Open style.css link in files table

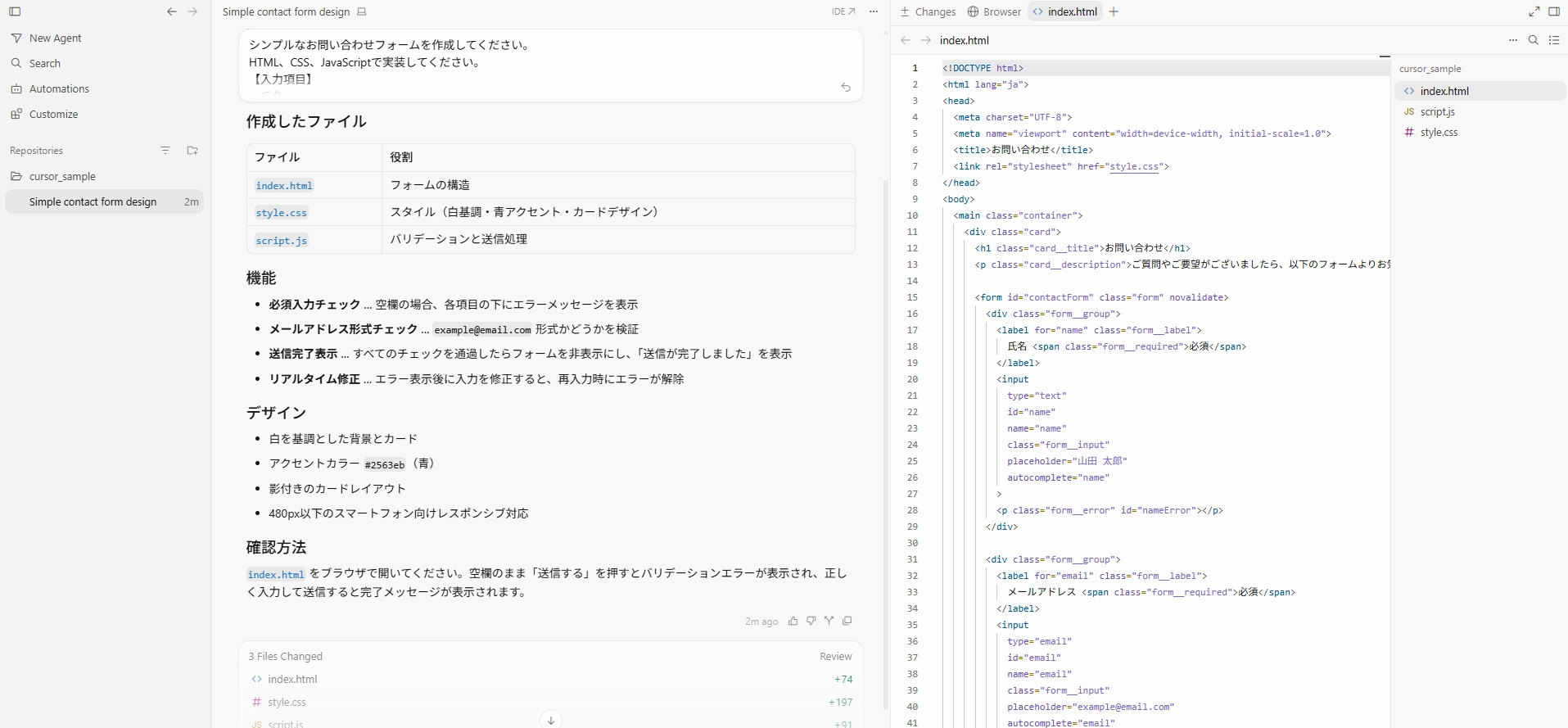point(282,213)
